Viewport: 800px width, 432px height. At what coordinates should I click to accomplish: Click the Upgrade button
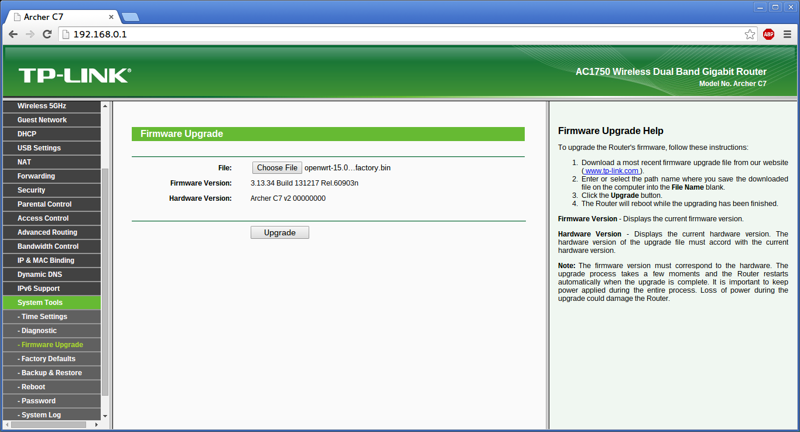(x=280, y=233)
